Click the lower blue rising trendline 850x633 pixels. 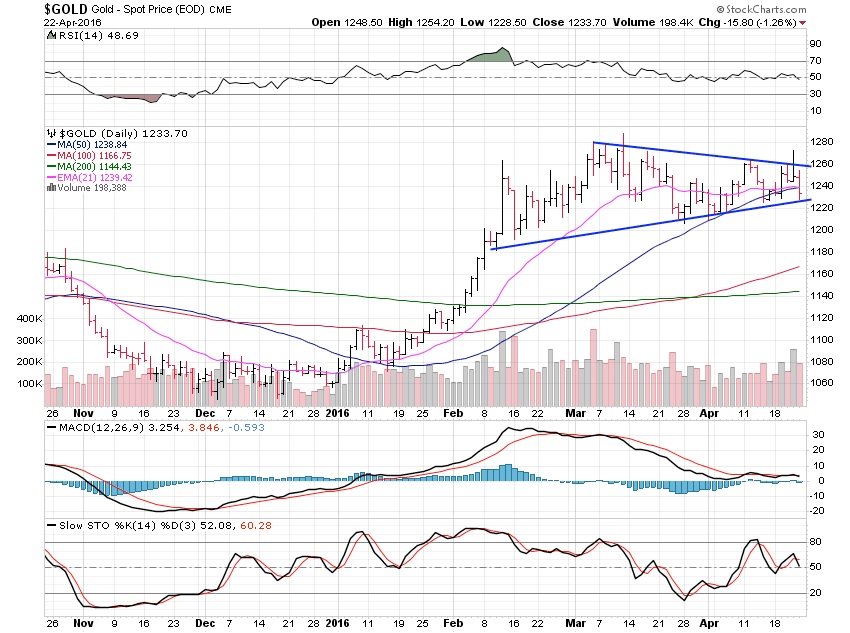point(651,224)
